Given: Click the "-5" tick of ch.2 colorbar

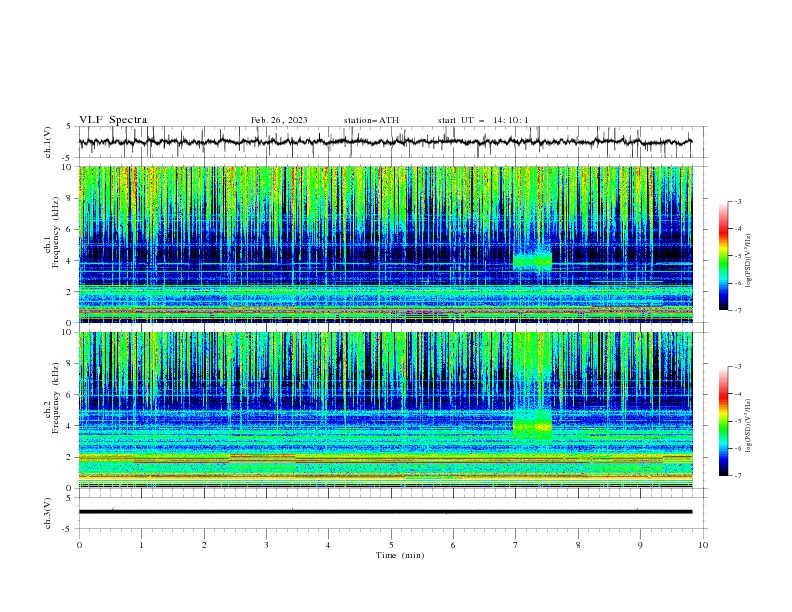Looking at the screenshot, I should [x=737, y=421].
